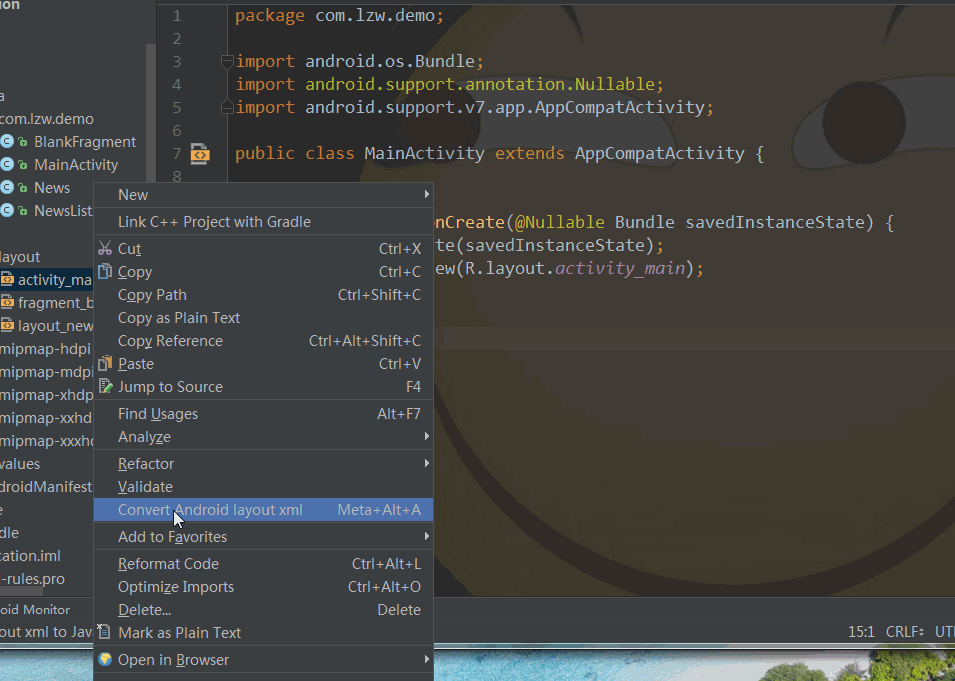Click the paste icon in the context menu

coord(106,363)
